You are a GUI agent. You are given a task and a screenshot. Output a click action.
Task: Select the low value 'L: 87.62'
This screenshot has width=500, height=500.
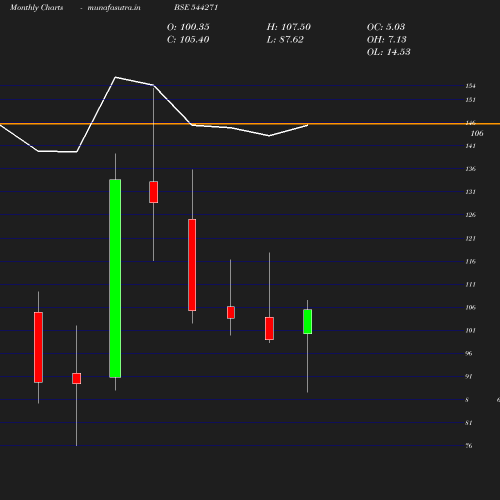point(285,39)
